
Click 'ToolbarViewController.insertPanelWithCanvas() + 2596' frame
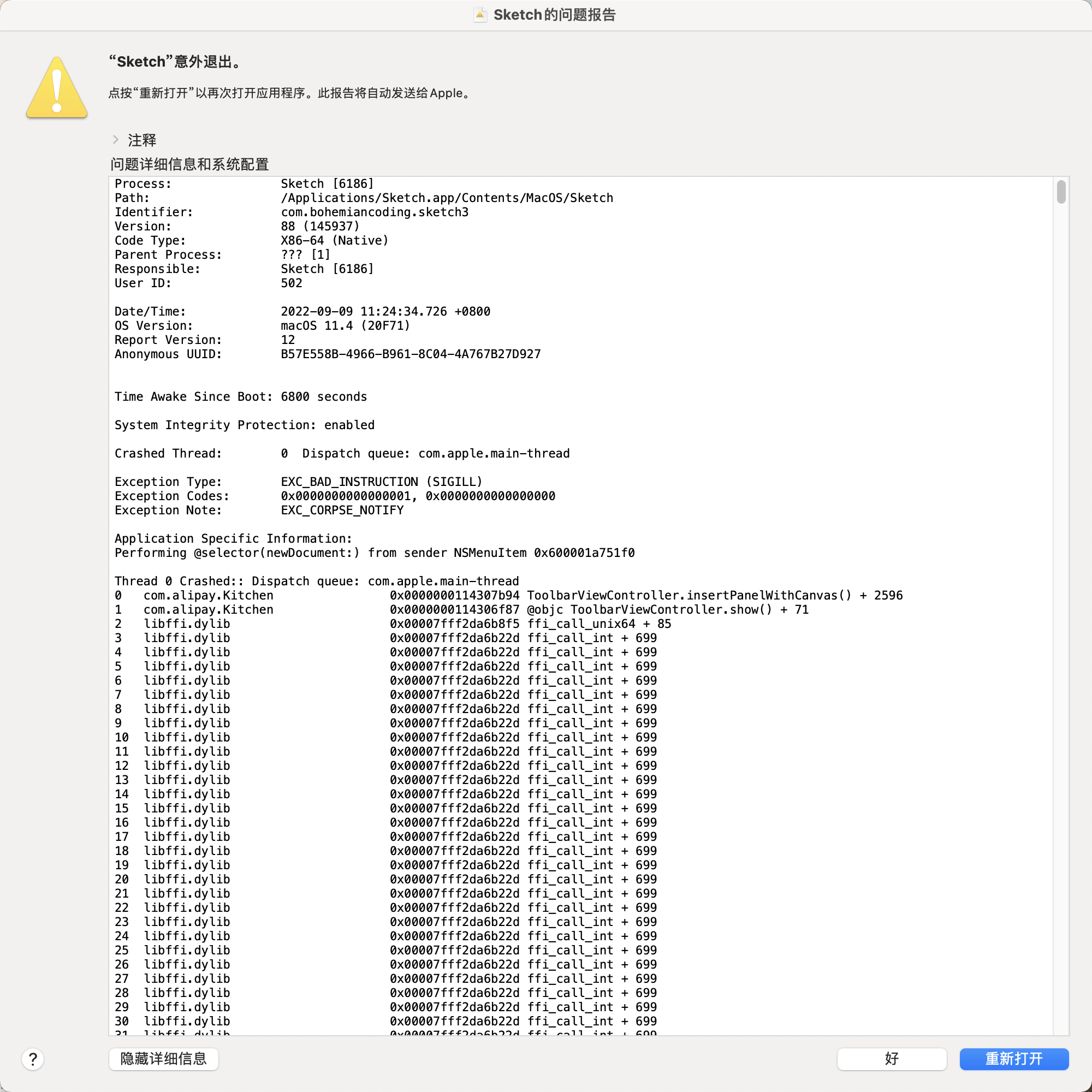click(715, 595)
